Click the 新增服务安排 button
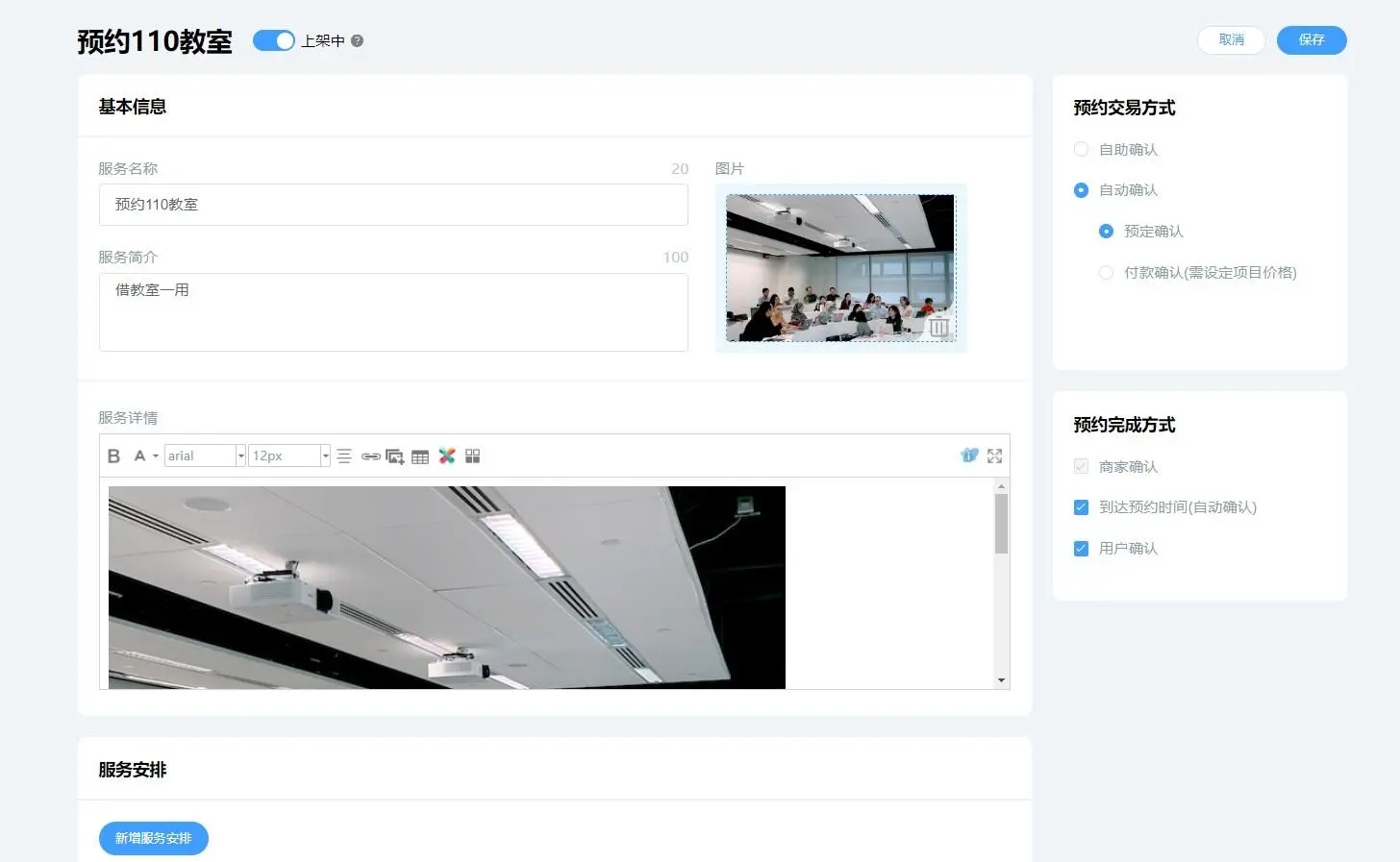Viewport: 1400px width, 862px height. coord(154,838)
